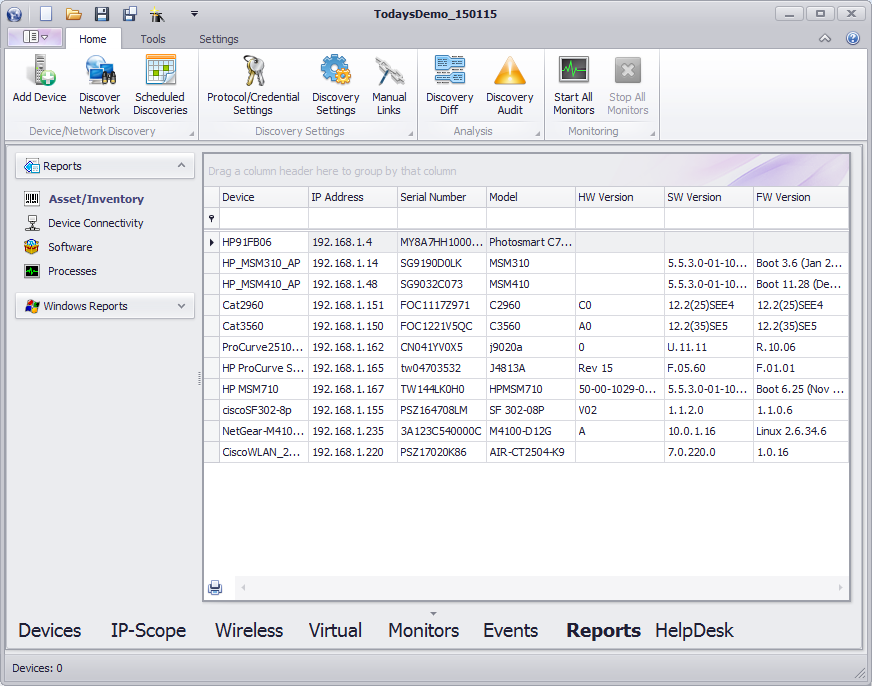Sort by the Serial Number column header

click(442, 197)
